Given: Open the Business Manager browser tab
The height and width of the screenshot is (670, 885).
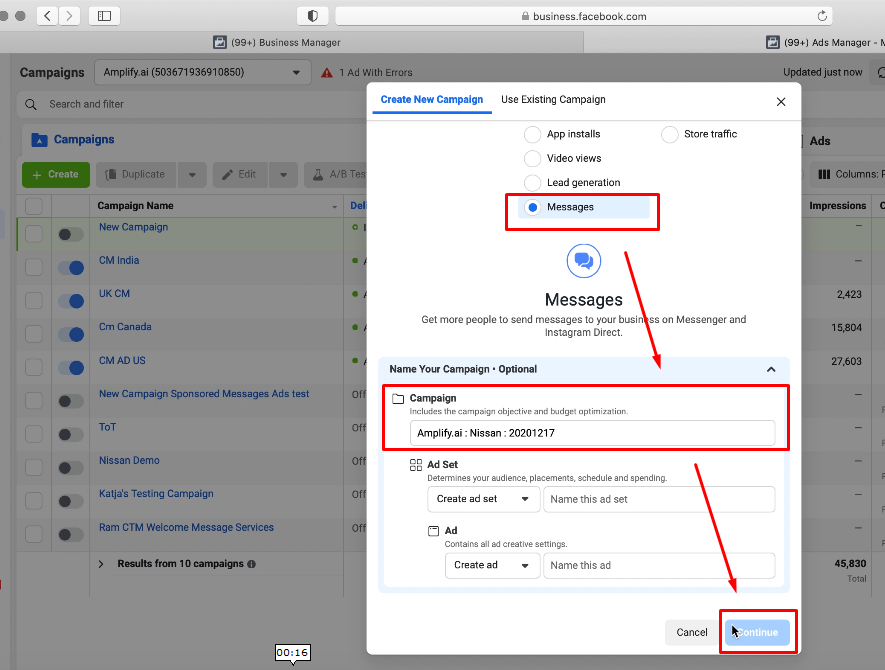Looking at the screenshot, I should pos(286,42).
